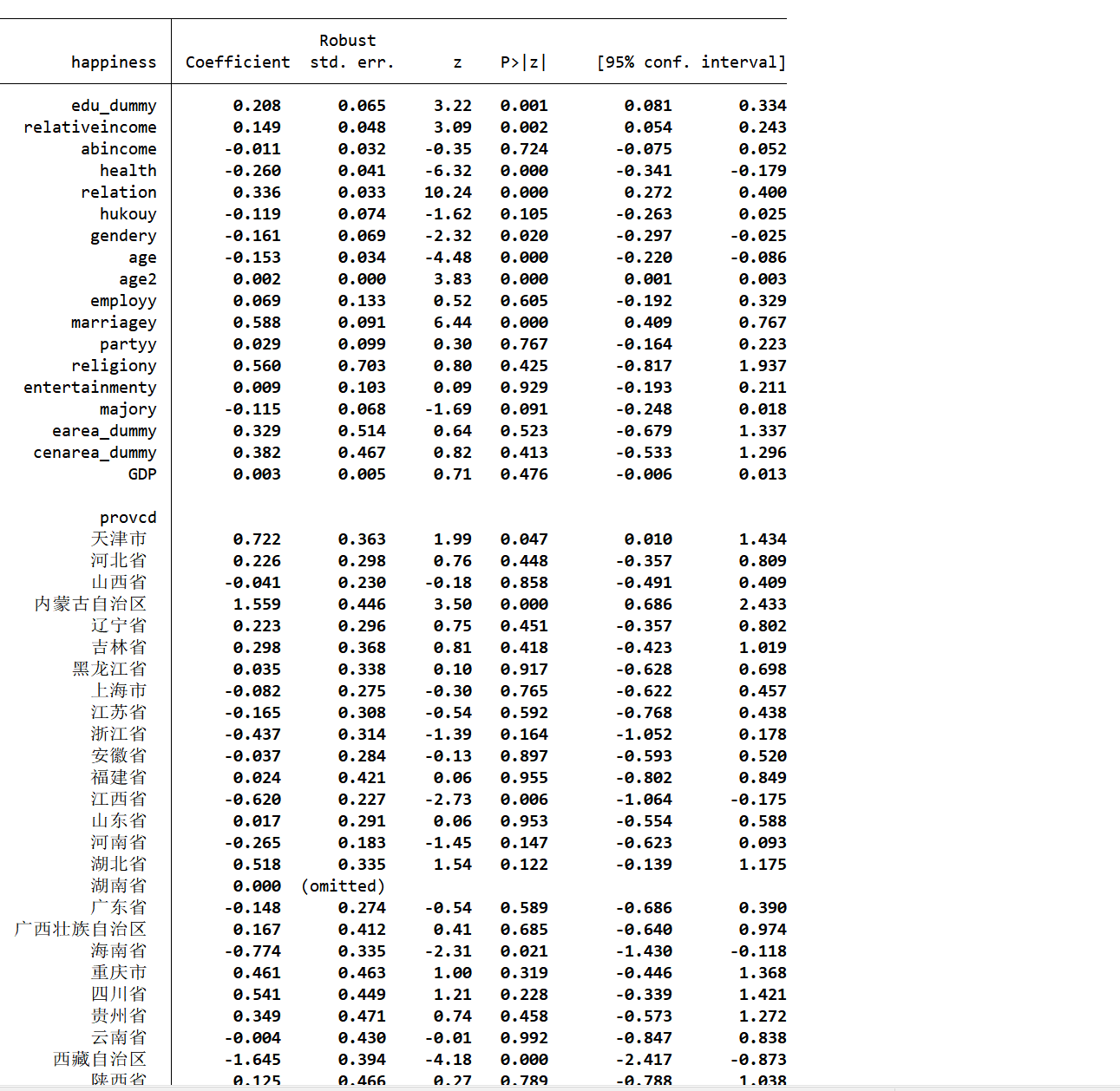The image size is (1120, 1091).
Task: Click the 西藏自治区 row label
Action: click(100, 1060)
